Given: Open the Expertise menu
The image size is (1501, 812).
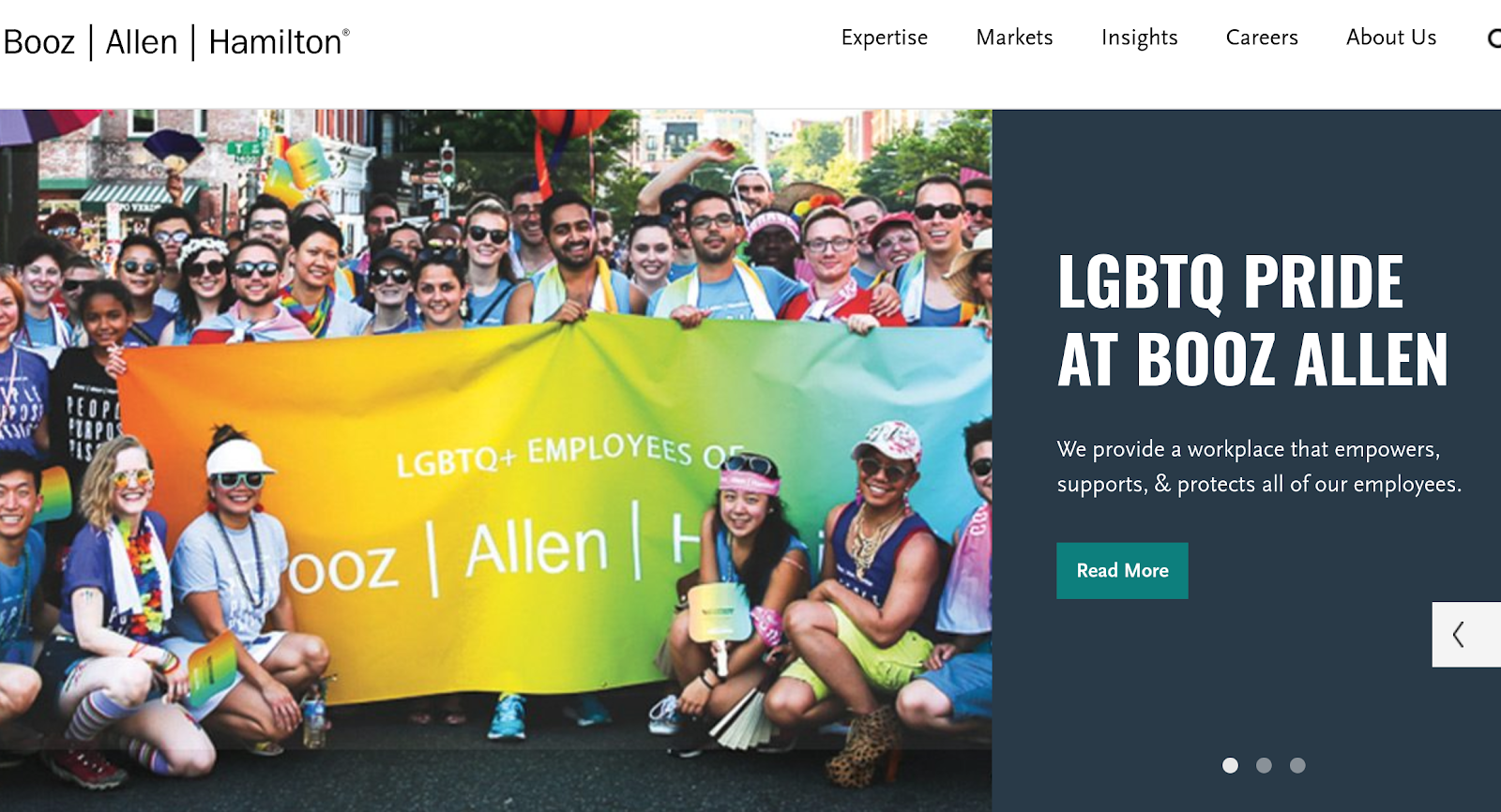Looking at the screenshot, I should pyautogui.click(x=885, y=38).
